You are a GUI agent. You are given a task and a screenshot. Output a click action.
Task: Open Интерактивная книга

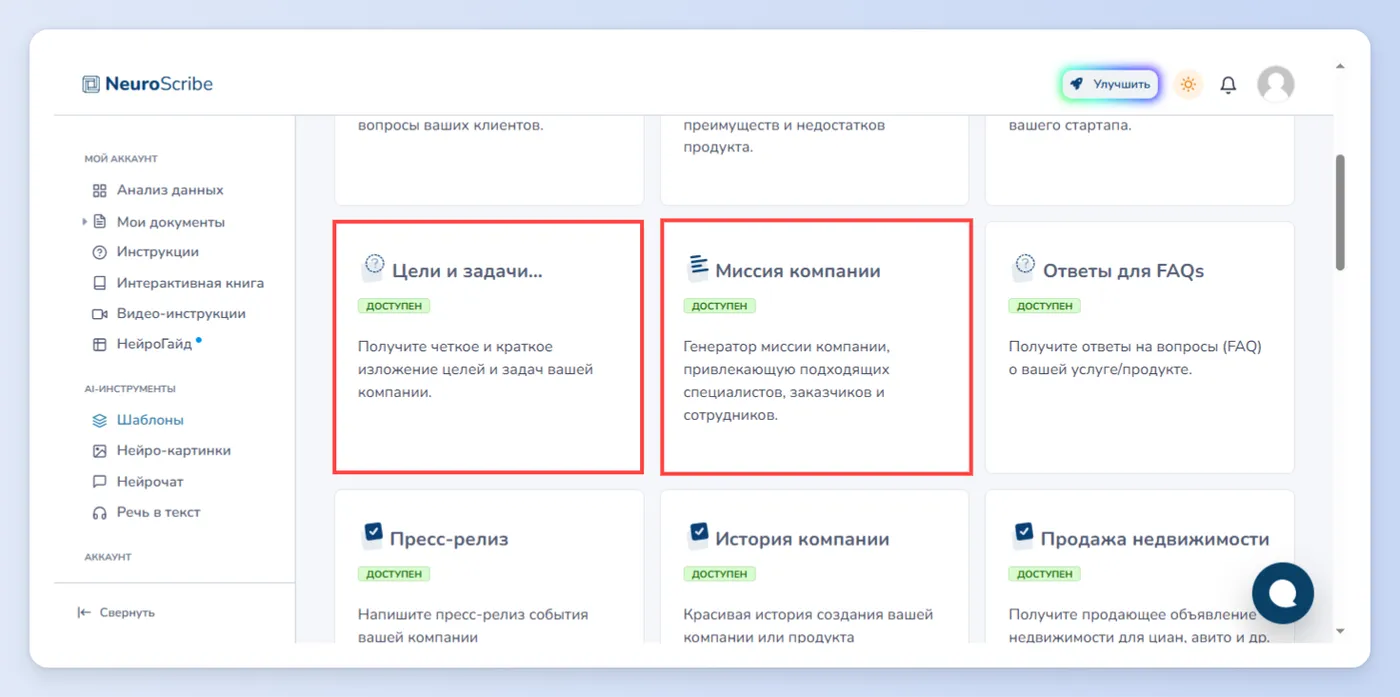coord(190,283)
